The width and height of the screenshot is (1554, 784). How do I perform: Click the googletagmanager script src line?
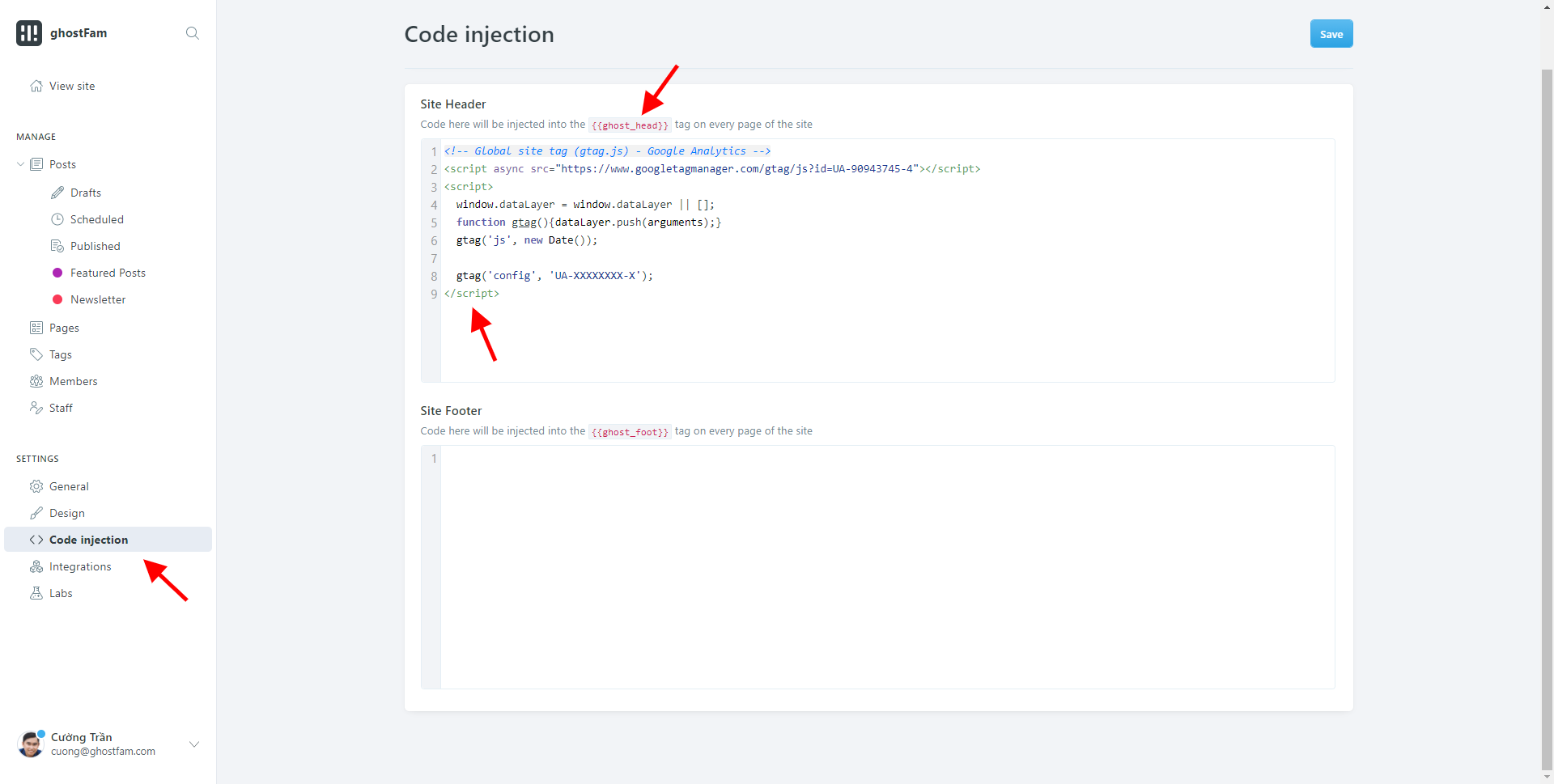[x=712, y=169]
